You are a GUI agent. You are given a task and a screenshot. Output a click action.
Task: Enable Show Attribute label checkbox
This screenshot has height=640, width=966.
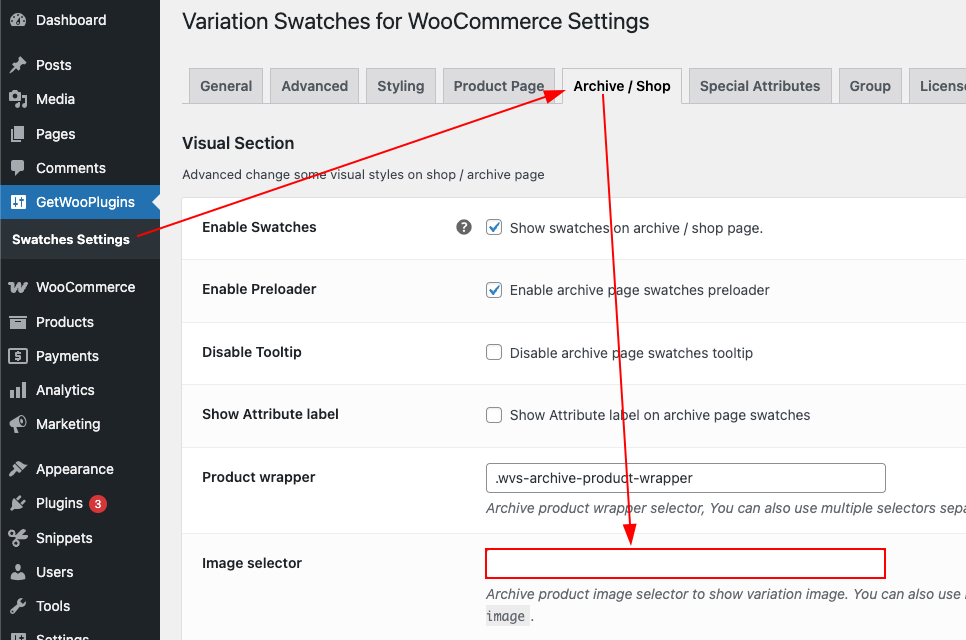click(x=494, y=415)
